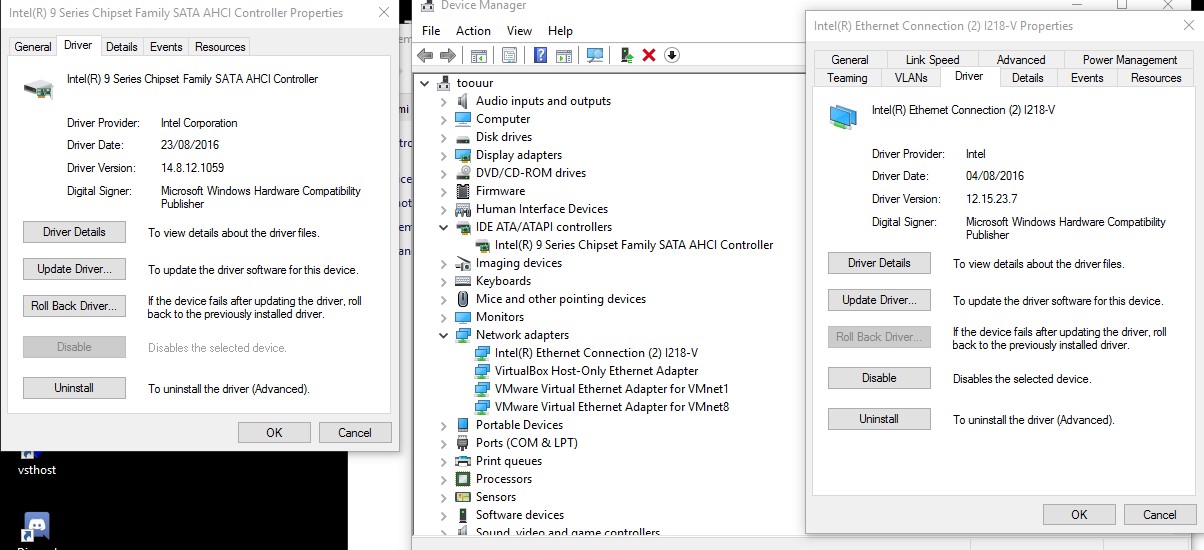1204x550 pixels.
Task: Click the Forward arrow in Device Manager toolbar
Action: click(448, 55)
